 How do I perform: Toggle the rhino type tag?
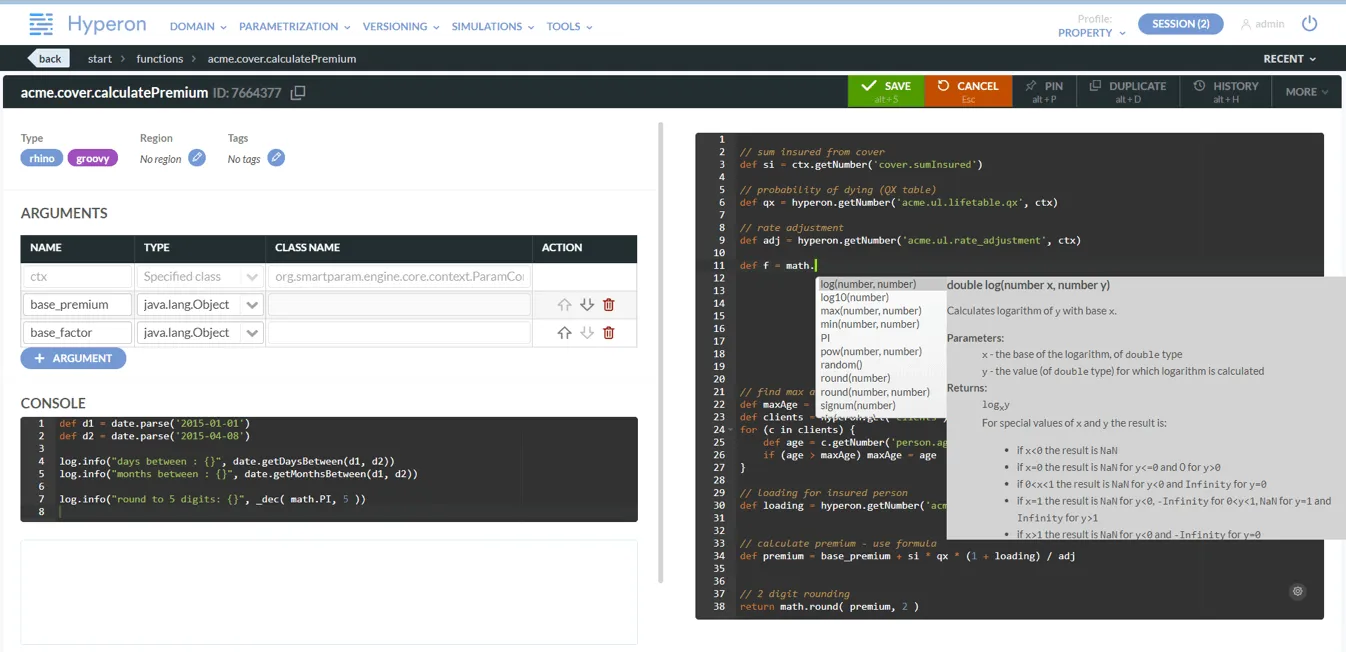pyautogui.click(x=42, y=158)
